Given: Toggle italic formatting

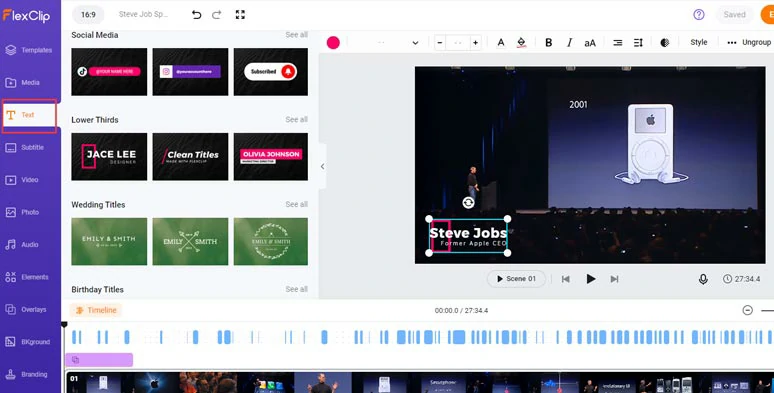Looking at the screenshot, I should coord(569,43).
